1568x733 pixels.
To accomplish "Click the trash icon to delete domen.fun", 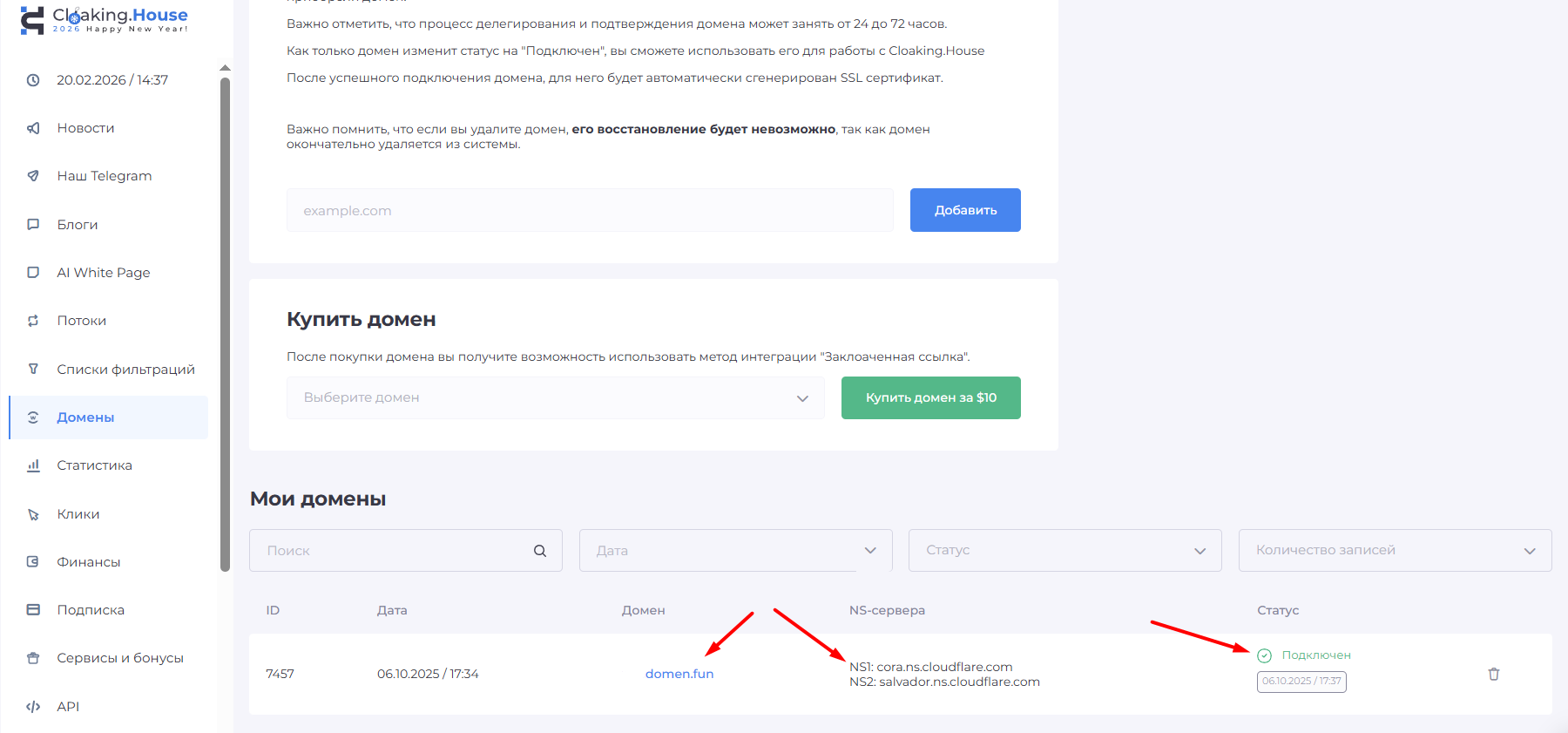I will pyautogui.click(x=1493, y=674).
